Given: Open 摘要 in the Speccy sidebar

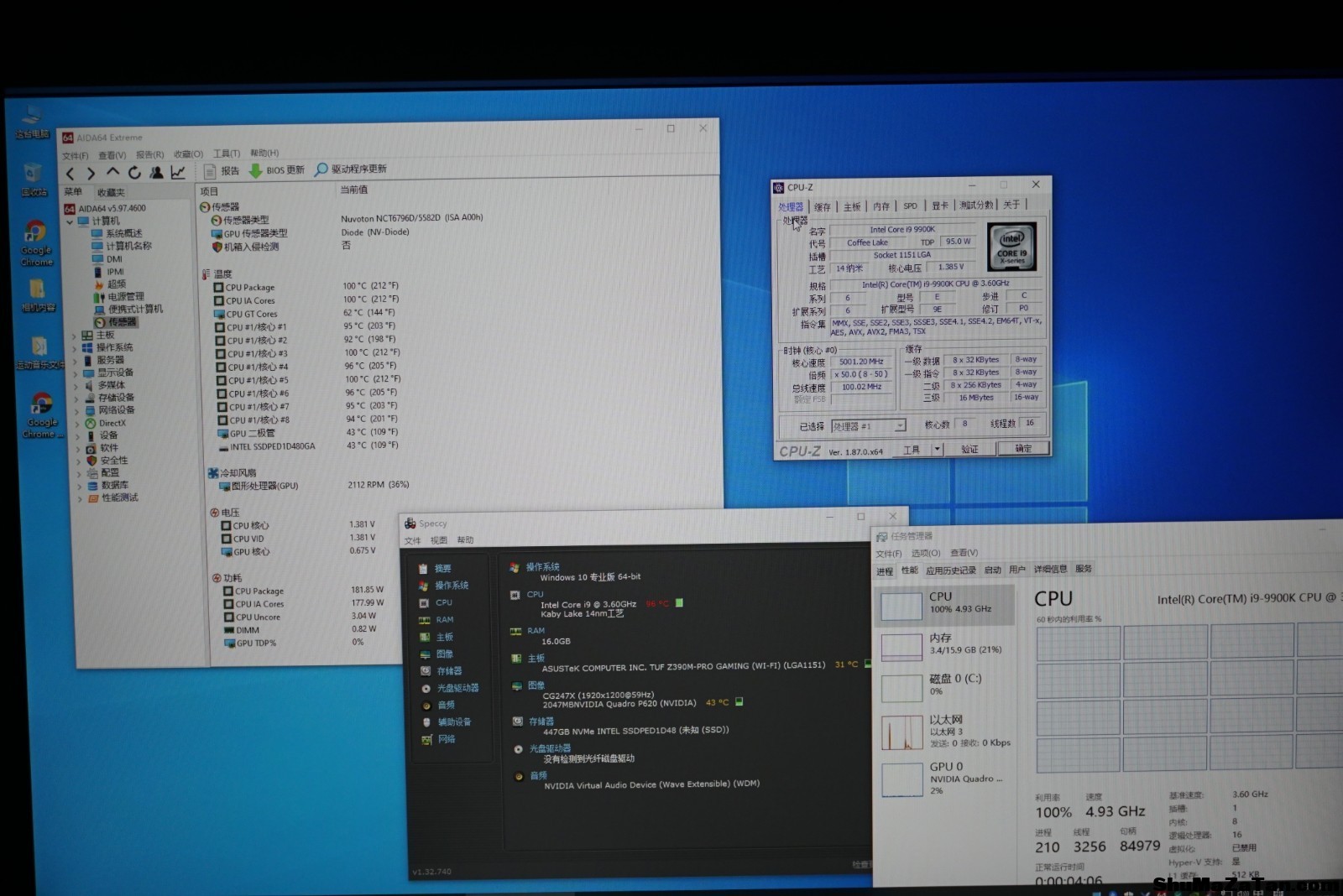Looking at the screenshot, I should [442, 569].
